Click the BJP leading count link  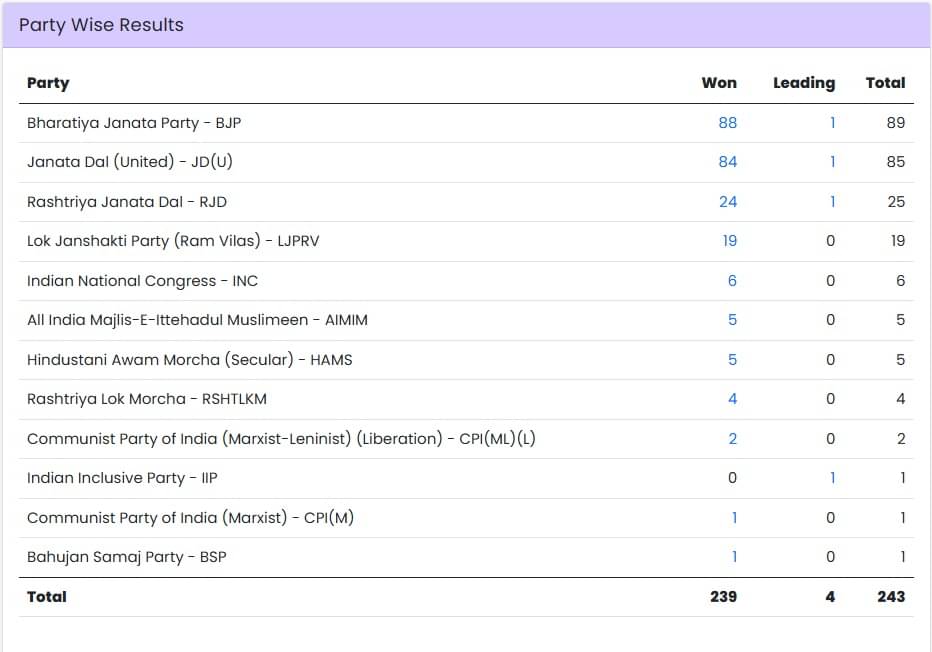[x=832, y=123]
